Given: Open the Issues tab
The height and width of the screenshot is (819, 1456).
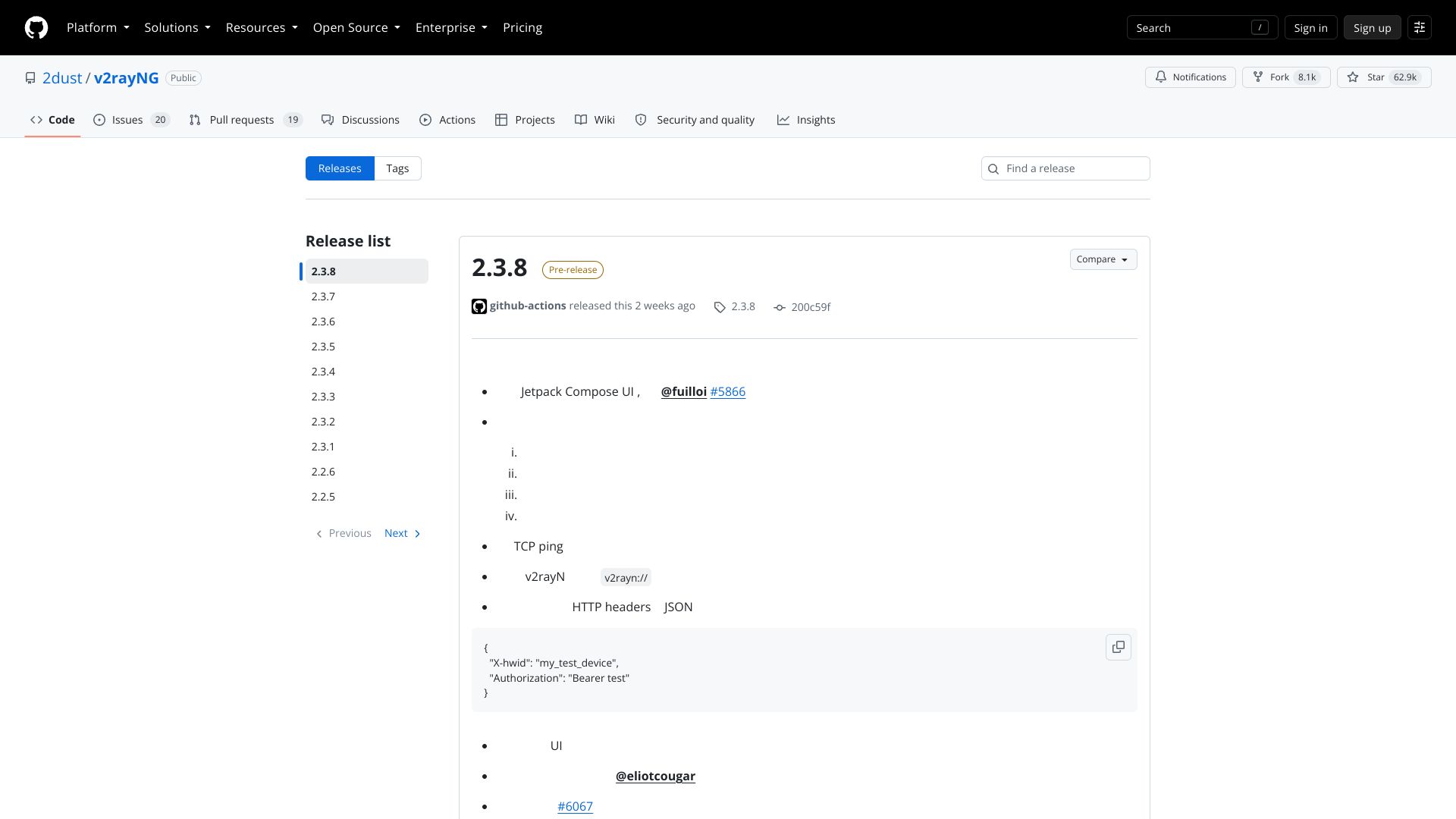Looking at the screenshot, I should click(131, 120).
